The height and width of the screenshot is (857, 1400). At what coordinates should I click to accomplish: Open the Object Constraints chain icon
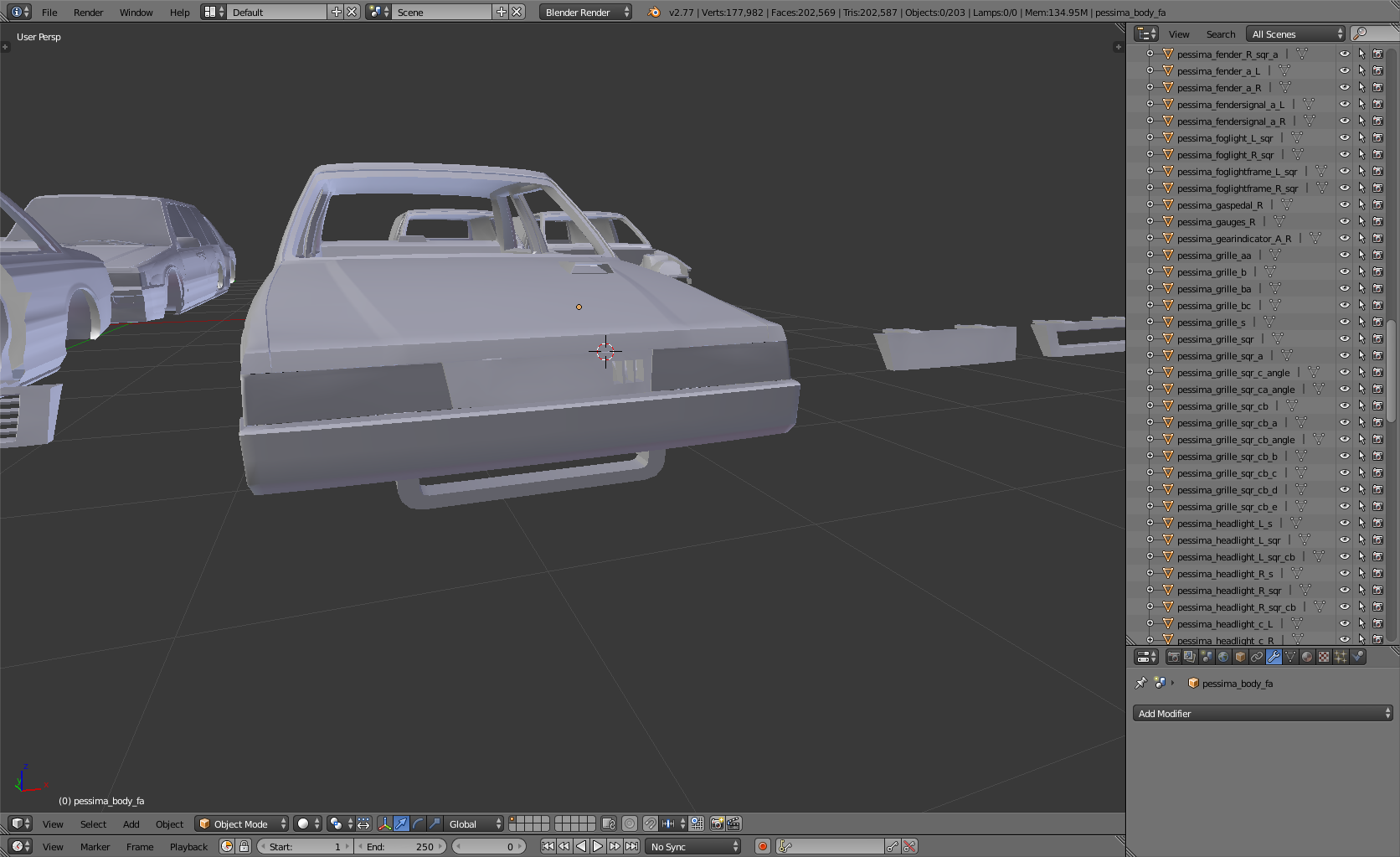point(1257,658)
